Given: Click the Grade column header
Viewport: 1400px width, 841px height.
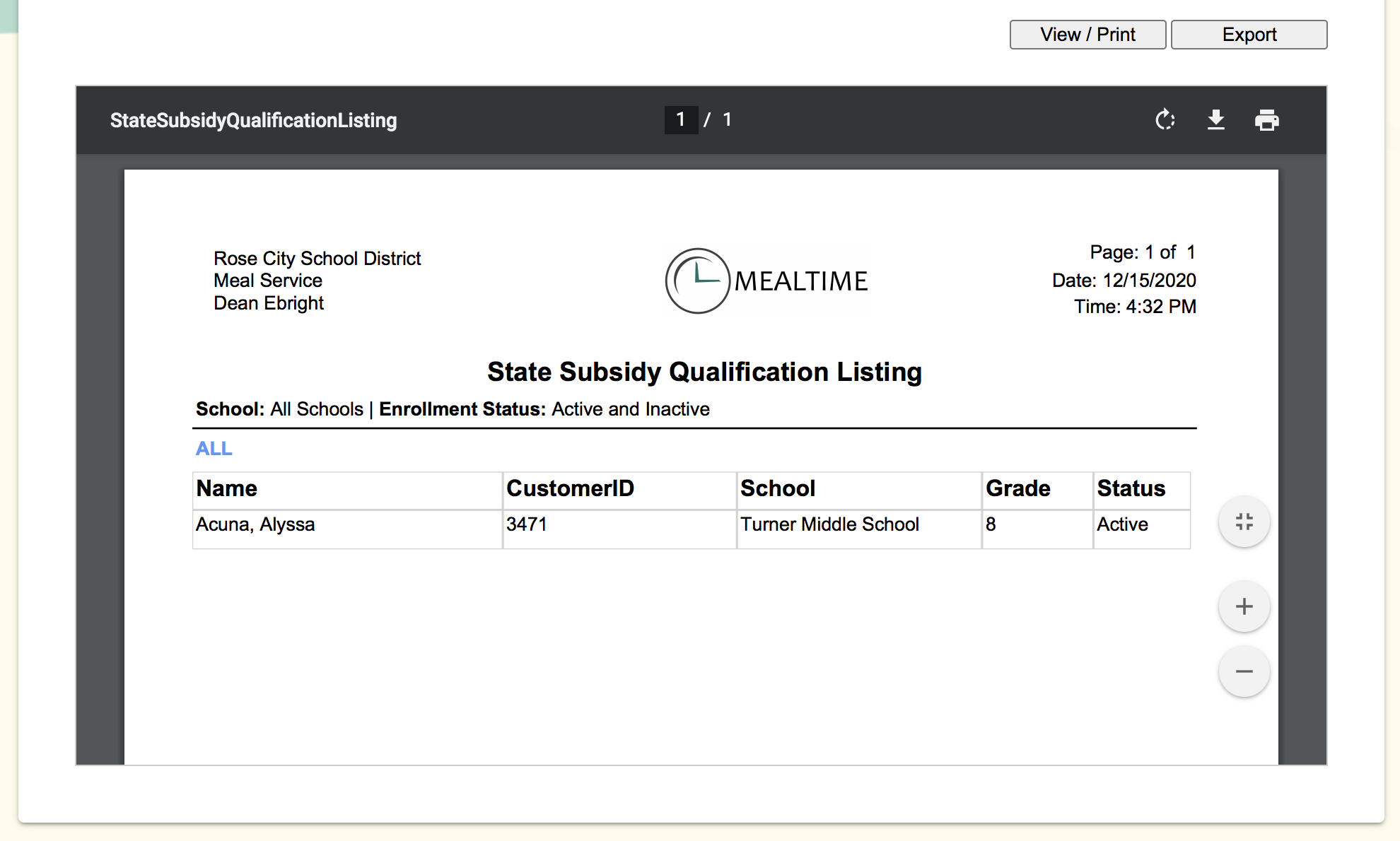Looking at the screenshot, I should (1017, 488).
